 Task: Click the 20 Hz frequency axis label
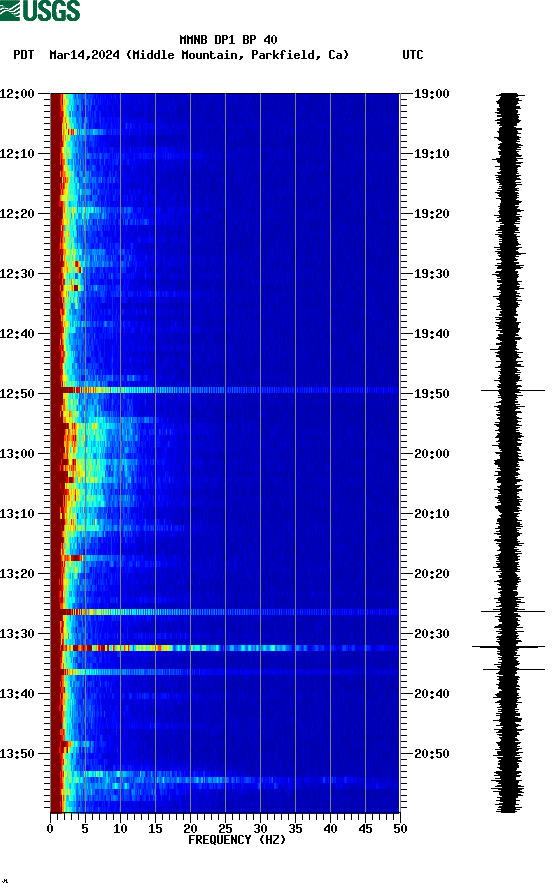point(191,829)
